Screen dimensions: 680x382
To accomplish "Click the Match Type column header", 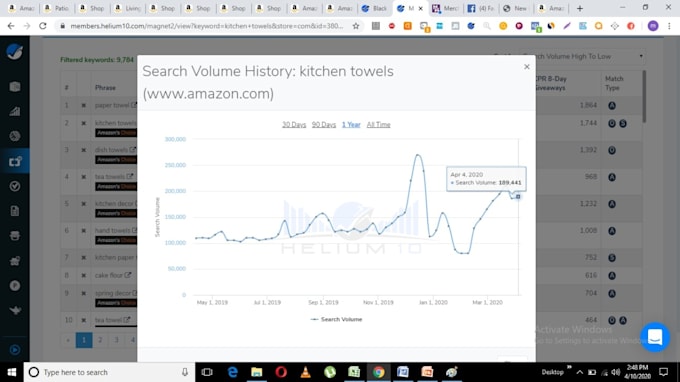I will pyautogui.click(x=614, y=83).
